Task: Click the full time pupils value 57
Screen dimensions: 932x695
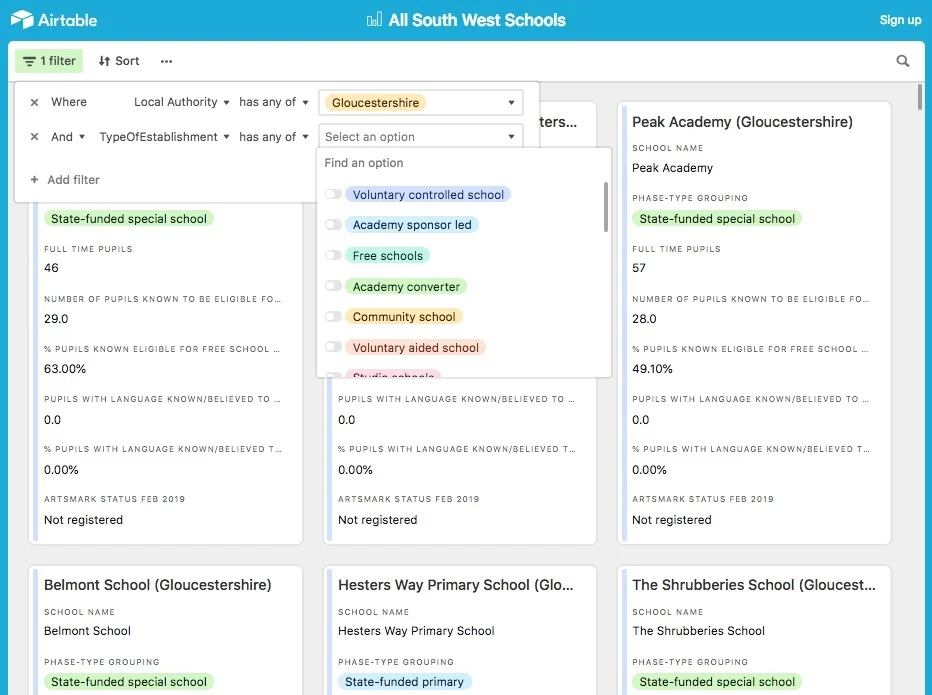Action: click(639, 268)
